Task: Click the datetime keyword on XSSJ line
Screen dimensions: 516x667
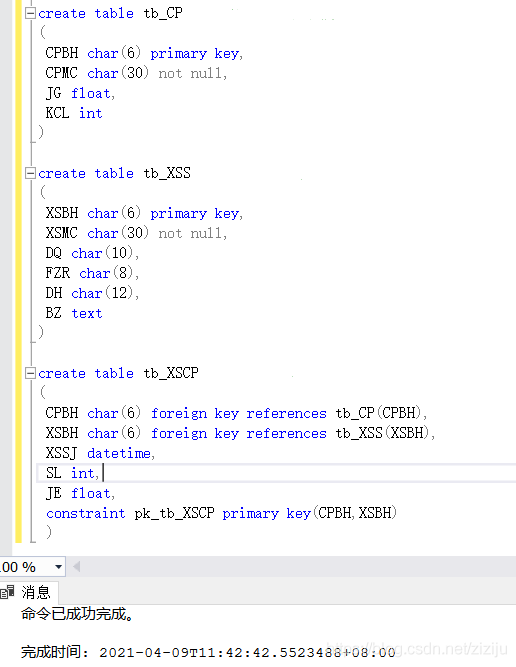Action: pos(119,453)
